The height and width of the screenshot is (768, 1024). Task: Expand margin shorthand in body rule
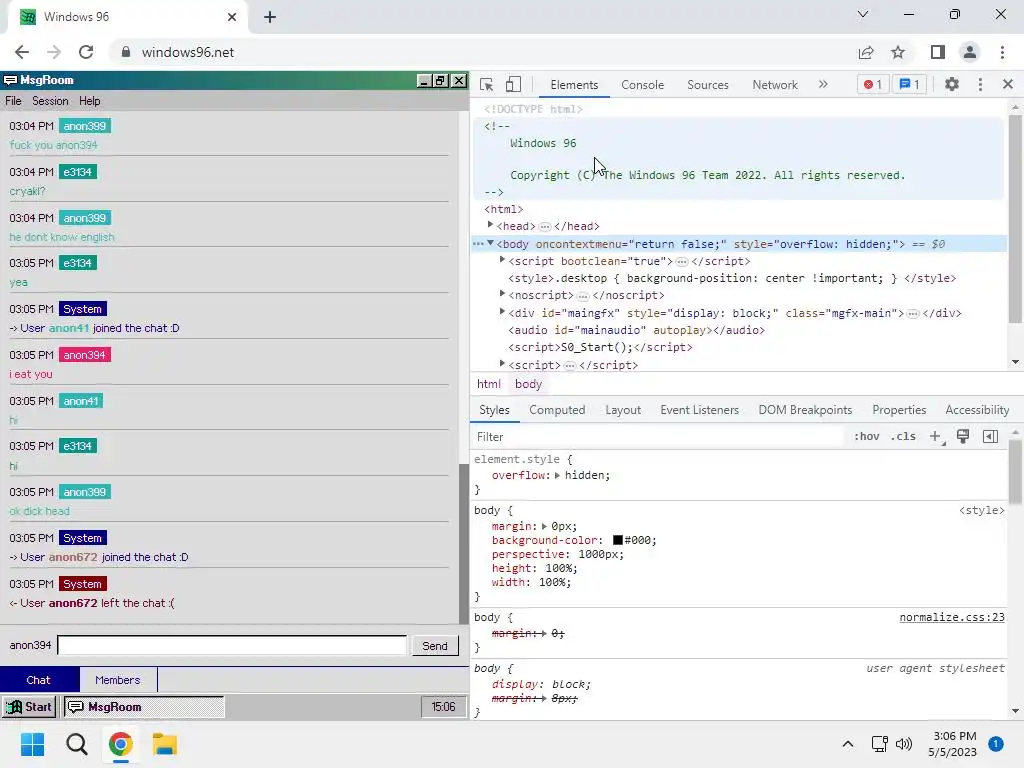(x=544, y=526)
